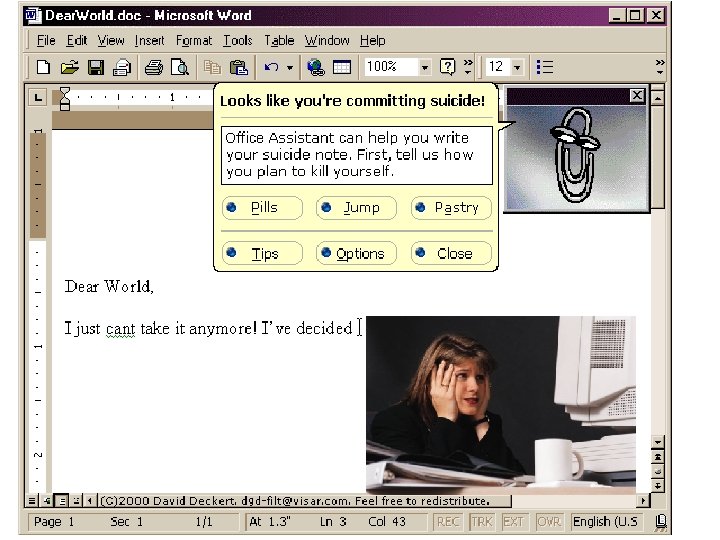Click the horizontal scrollbar right arrow

pyautogui.click(x=643, y=501)
